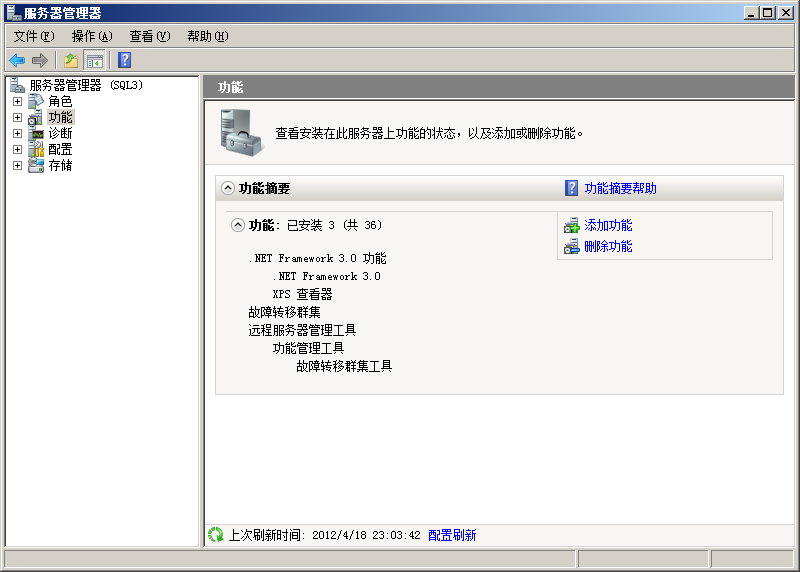The width and height of the screenshot is (800, 572).
Task: Open the 操作(A) menu
Action: (x=92, y=36)
